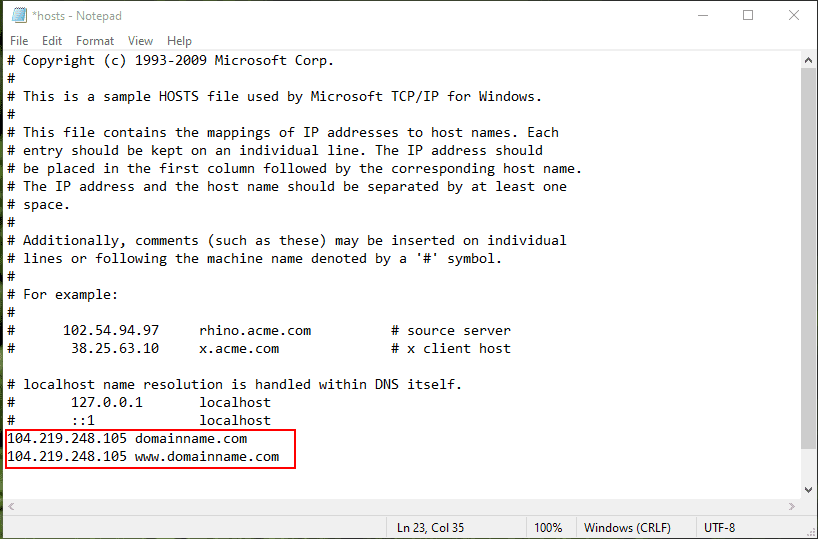
Task: Click the "*hosts - Notepad" window title
Action: 77,15
